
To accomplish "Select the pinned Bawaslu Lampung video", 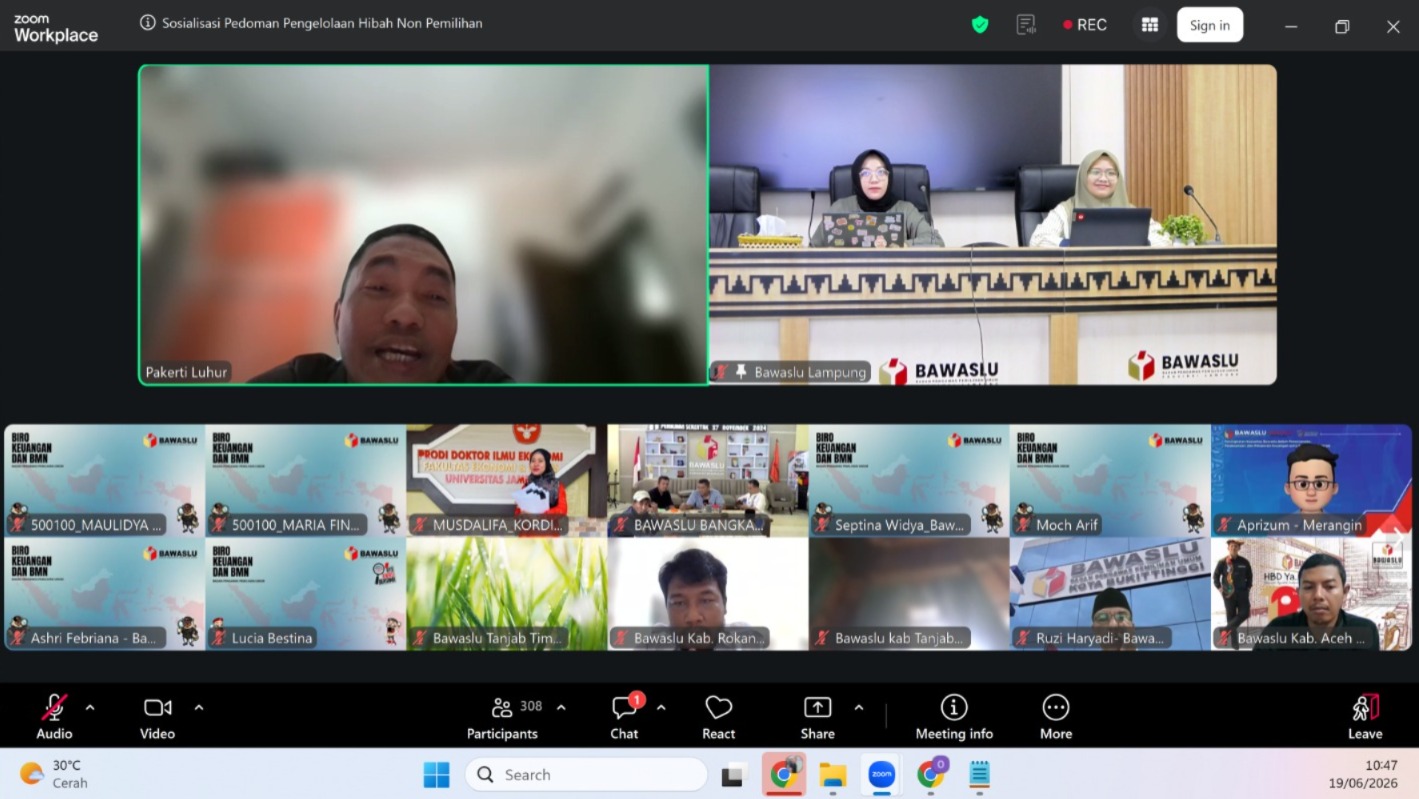I will point(993,225).
